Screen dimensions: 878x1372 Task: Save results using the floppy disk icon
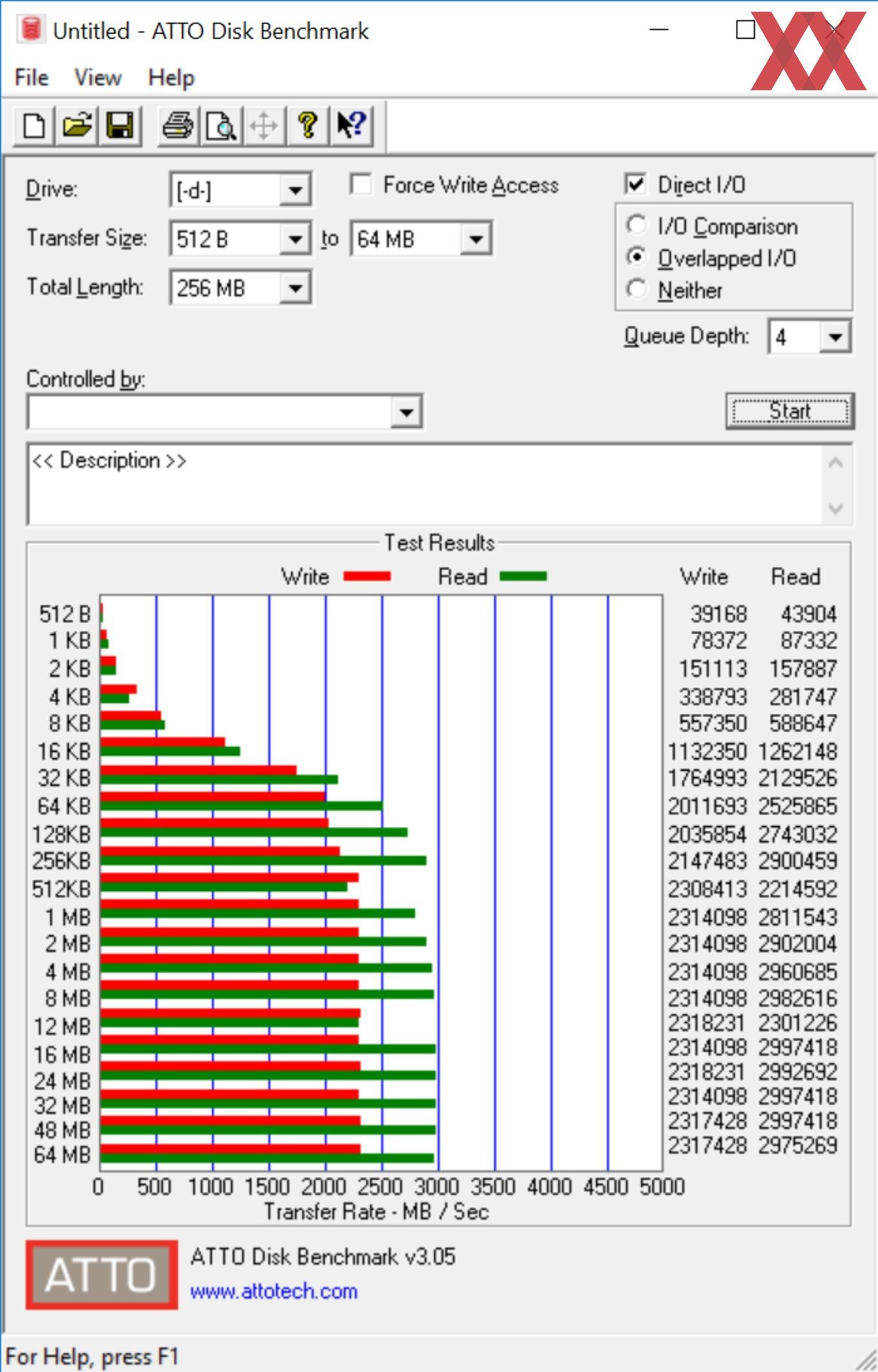(x=119, y=125)
